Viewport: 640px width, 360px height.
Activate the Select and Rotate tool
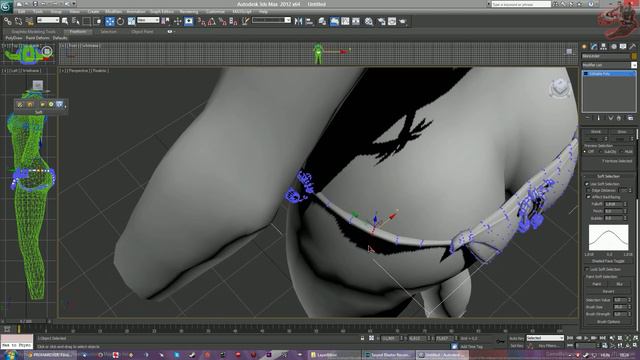click(120, 21)
